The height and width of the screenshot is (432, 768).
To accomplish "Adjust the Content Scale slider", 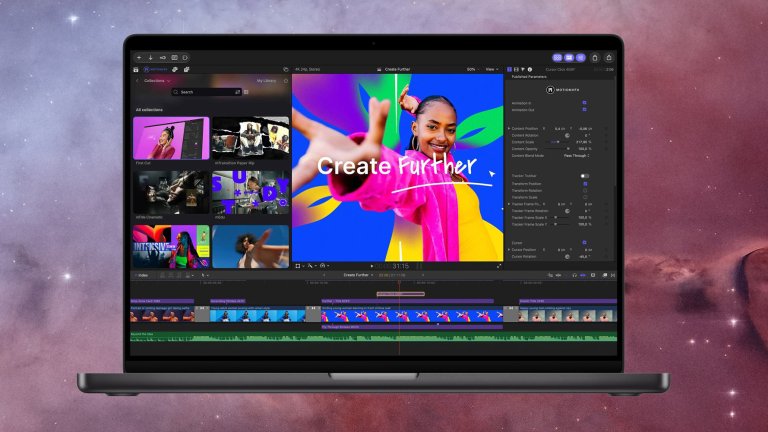I will (556, 142).
